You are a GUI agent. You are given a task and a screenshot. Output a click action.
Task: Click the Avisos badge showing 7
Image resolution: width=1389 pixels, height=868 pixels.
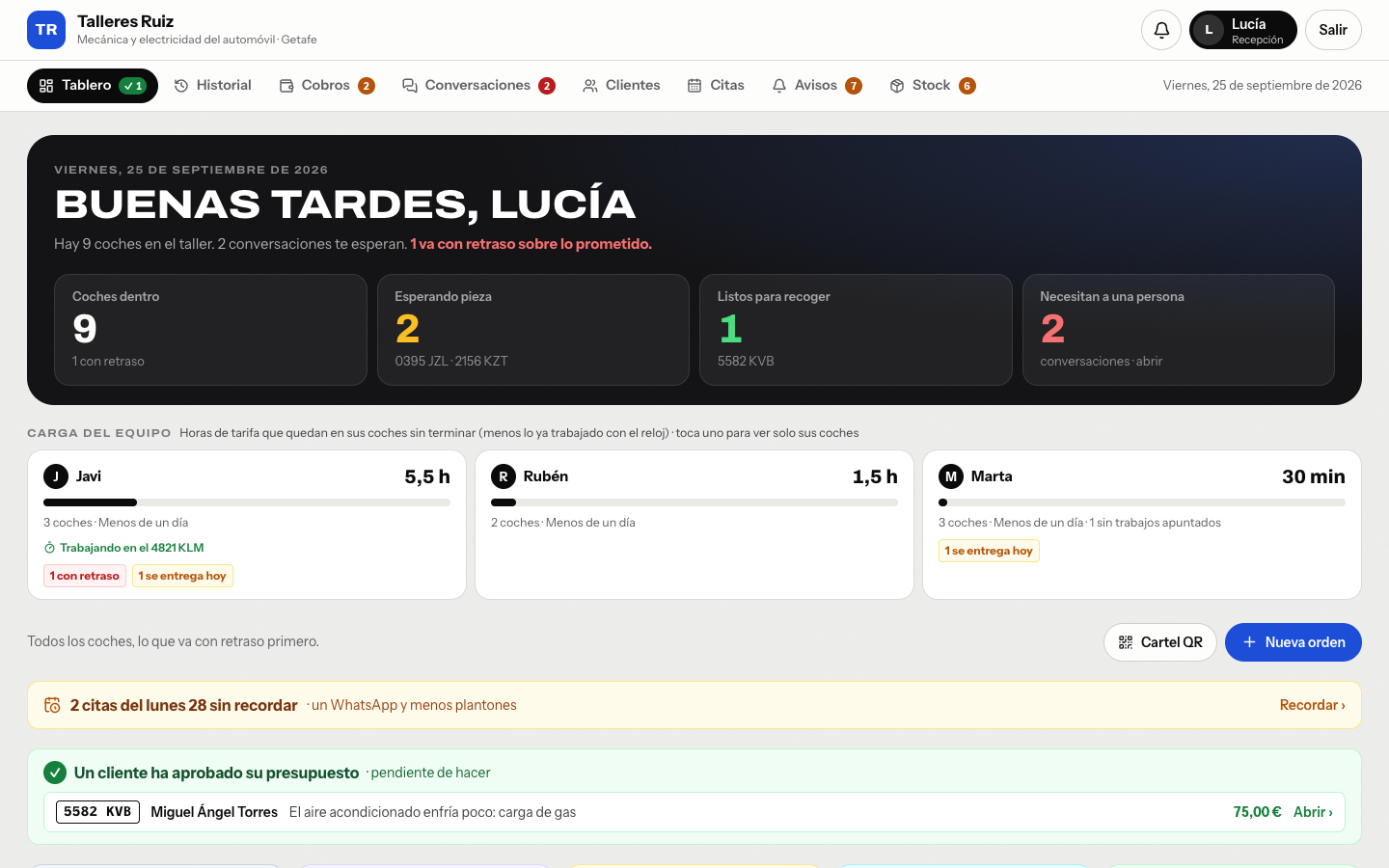(854, 86)
